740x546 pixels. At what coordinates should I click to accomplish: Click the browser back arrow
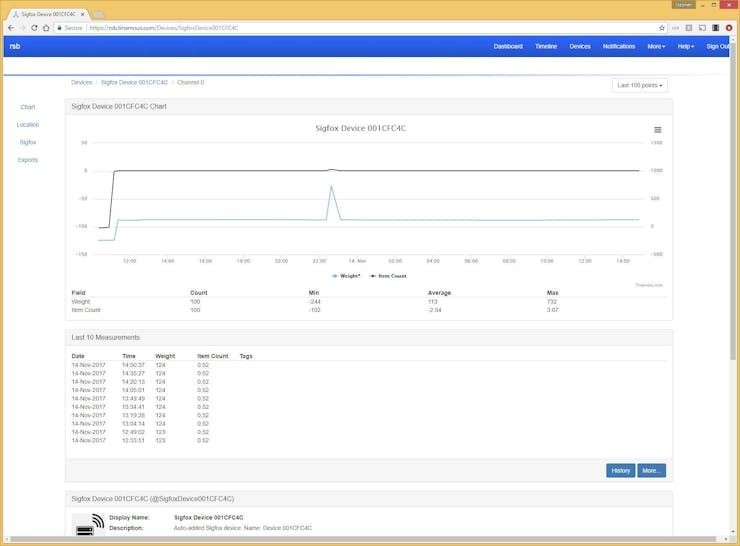[10, 28]
